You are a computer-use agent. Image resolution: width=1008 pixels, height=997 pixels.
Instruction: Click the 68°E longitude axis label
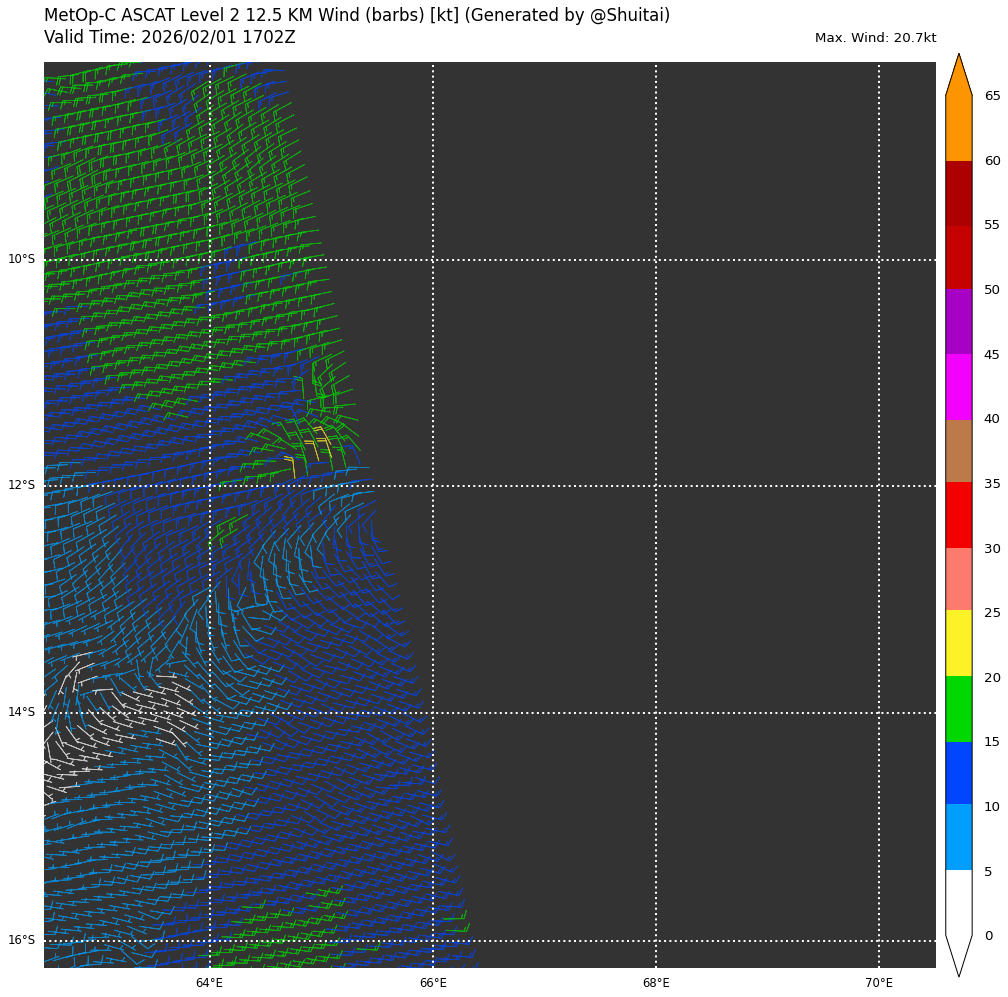click(x=656, y=983)
